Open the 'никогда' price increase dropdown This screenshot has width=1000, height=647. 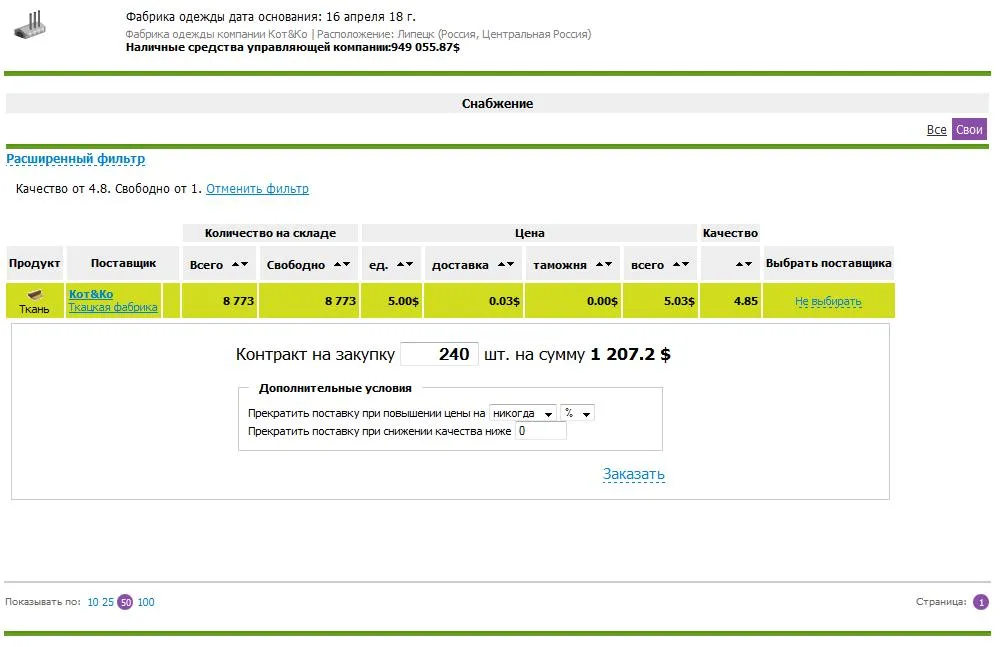pos(523,414)
